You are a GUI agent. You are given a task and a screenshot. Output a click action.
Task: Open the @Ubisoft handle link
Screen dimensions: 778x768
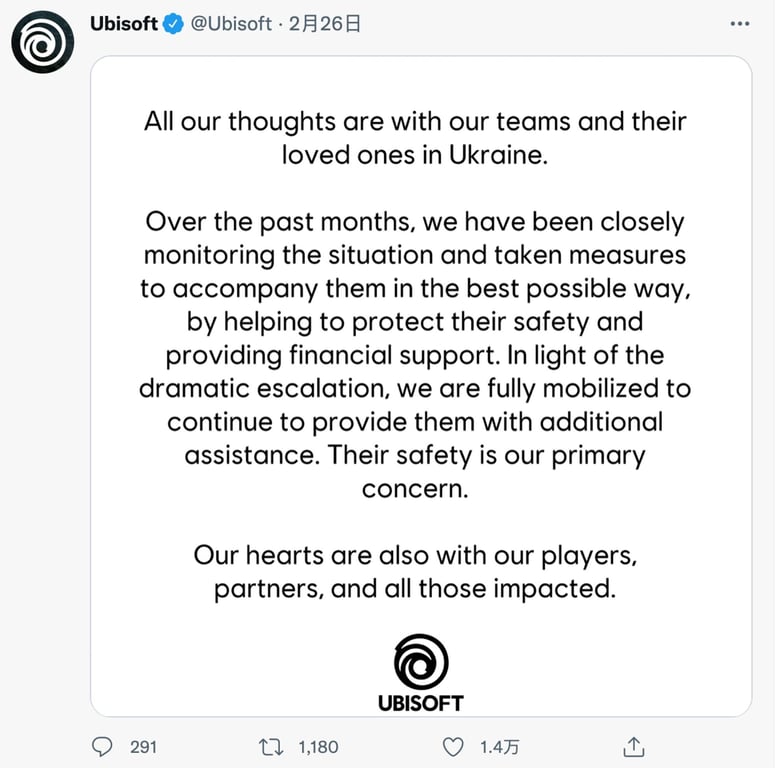pyautogui.click(x=231, y=24)
